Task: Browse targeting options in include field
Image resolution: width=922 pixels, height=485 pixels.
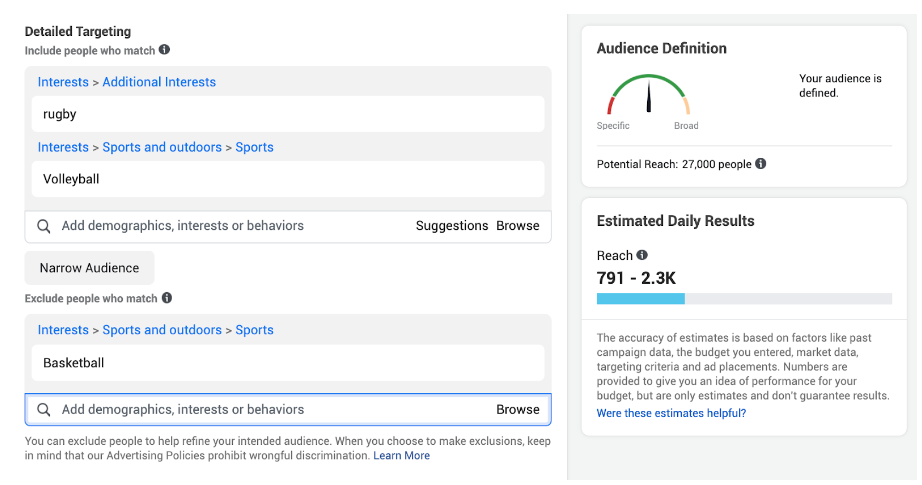Action: (x=518, y=226)
